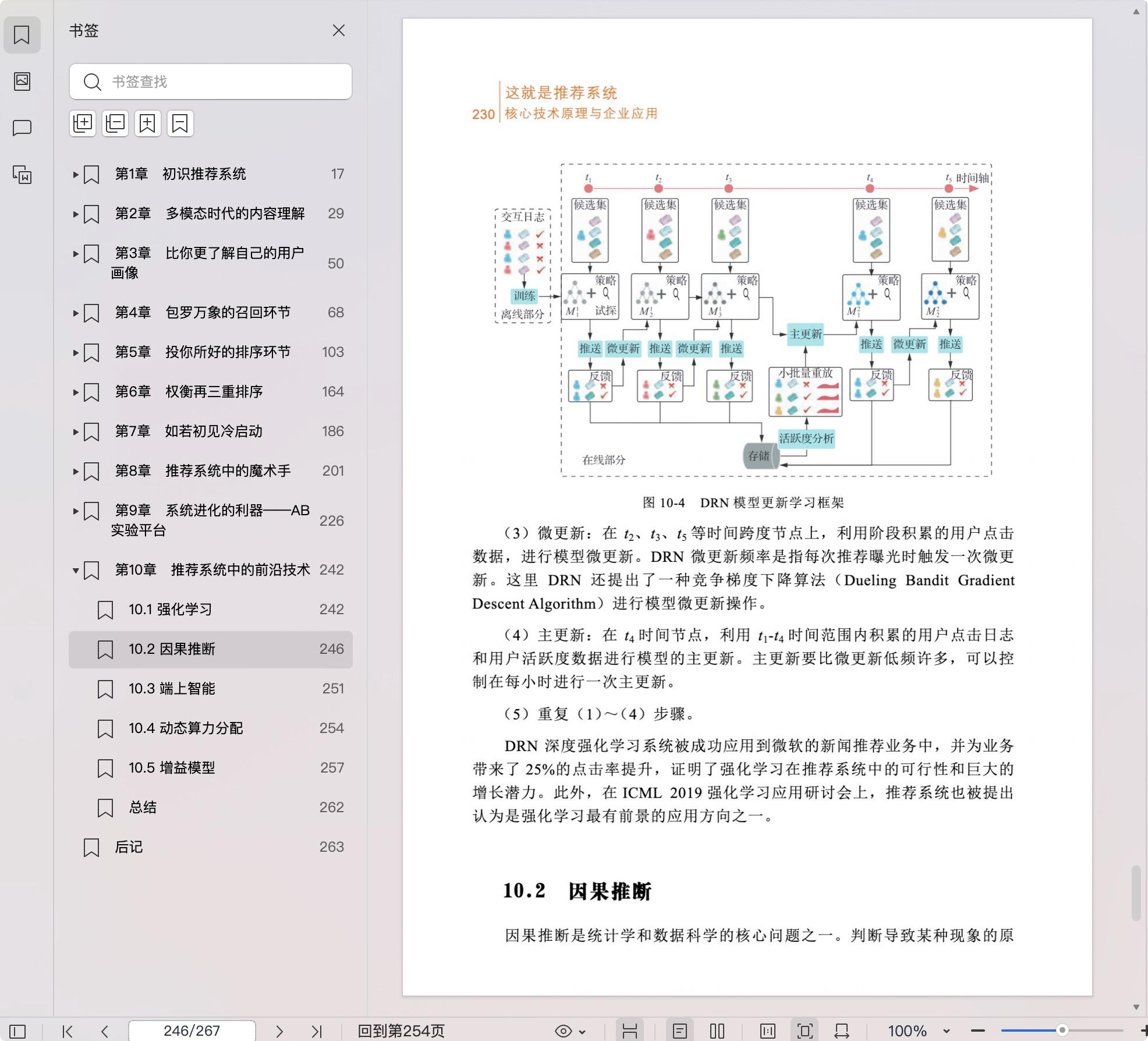
Task: Expand 第1章 初识推荐系统 chapter
Action: click(76, 174)
